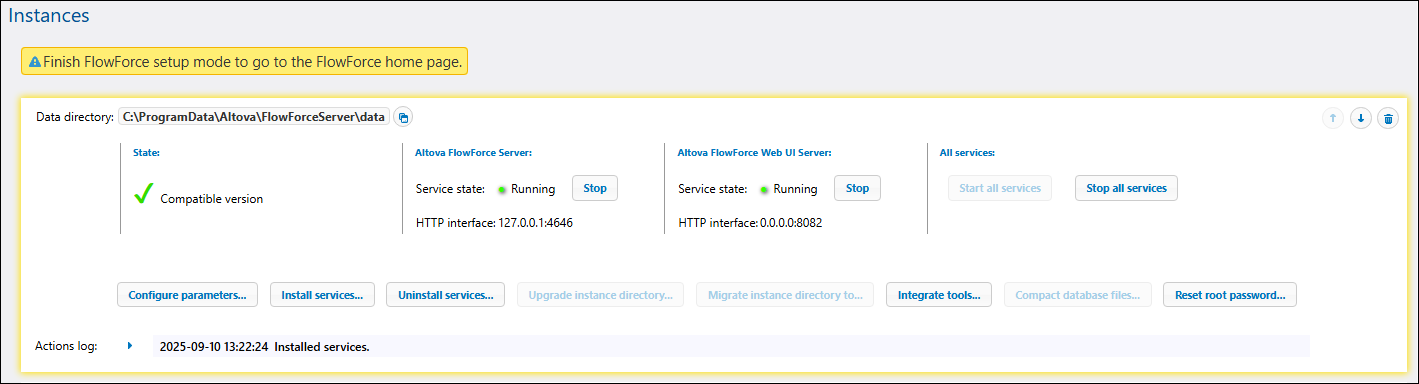Click FlowForce Server running status indicator
The height and width of the screenshot is (384, 1419).
click(502, 189)
